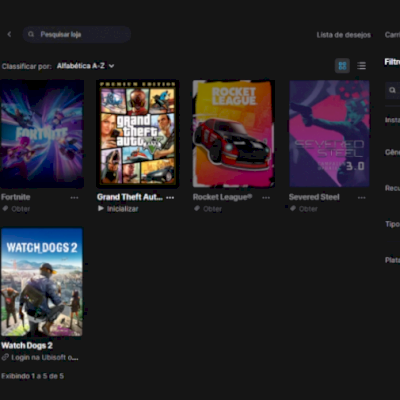Click the tag icon beside Severed Steel's Obter

coord(293,209)
